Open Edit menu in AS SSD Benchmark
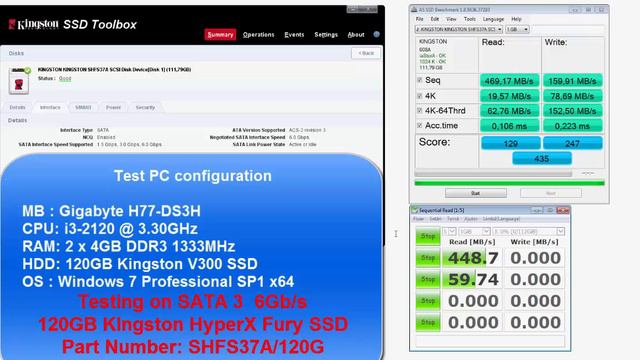 coord(435,19)
